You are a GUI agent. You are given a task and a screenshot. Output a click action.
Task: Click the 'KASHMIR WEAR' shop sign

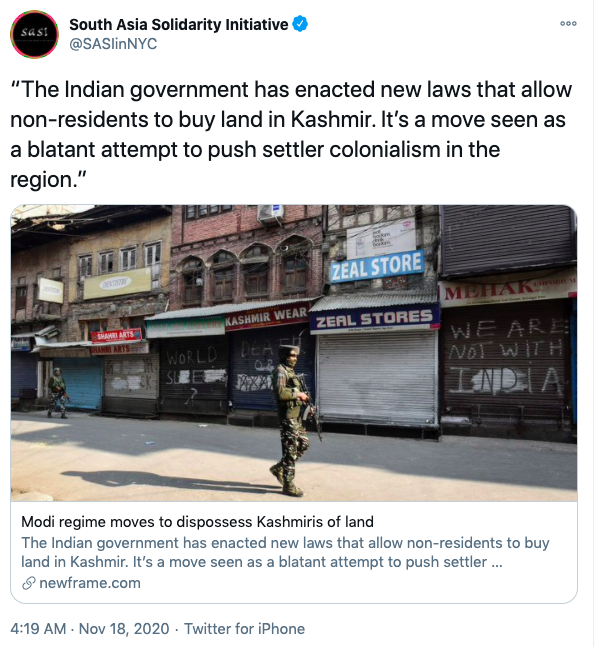pos(268,317)
